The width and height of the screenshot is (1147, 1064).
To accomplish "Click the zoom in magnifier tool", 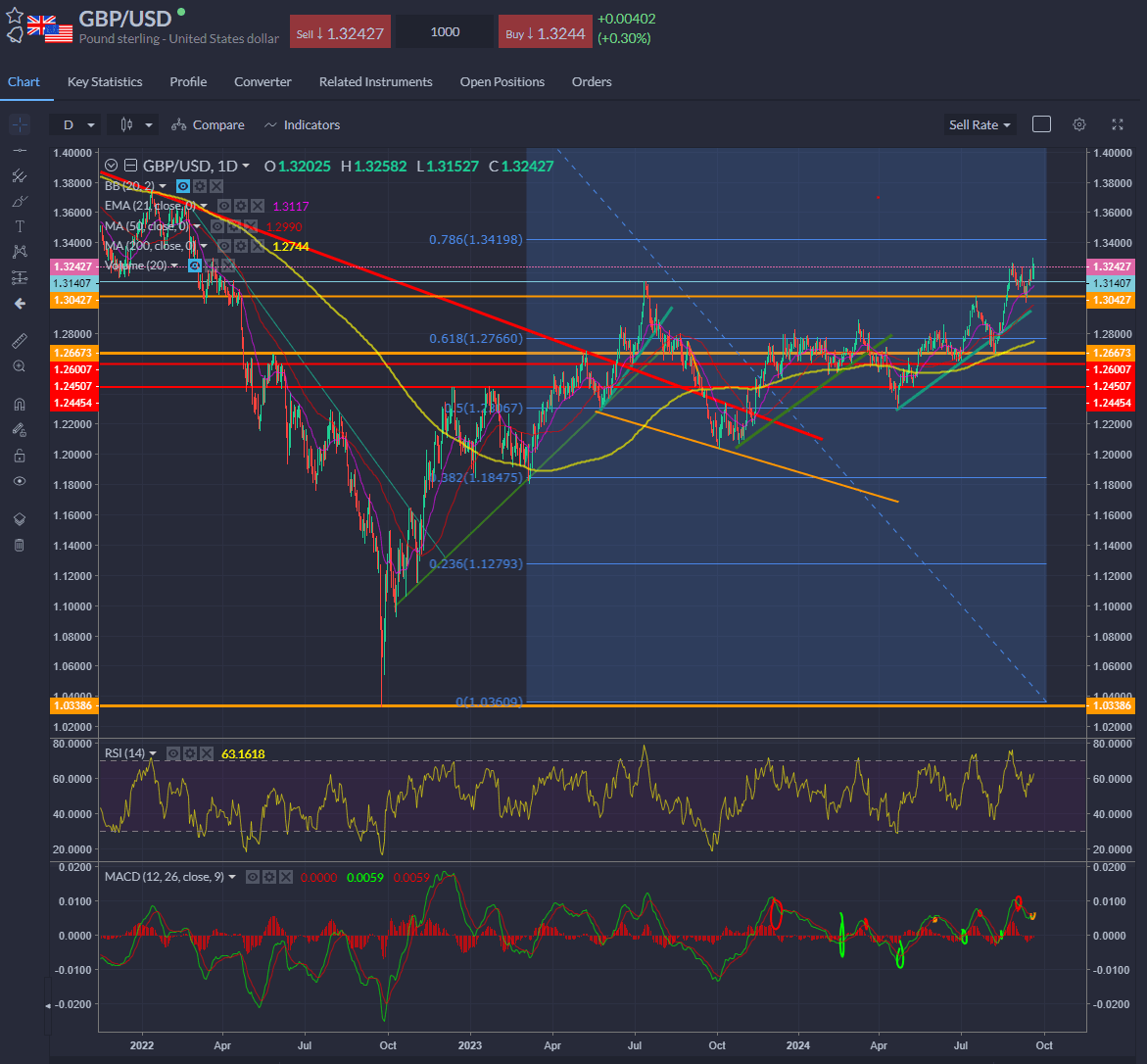I will click(19, 365).
